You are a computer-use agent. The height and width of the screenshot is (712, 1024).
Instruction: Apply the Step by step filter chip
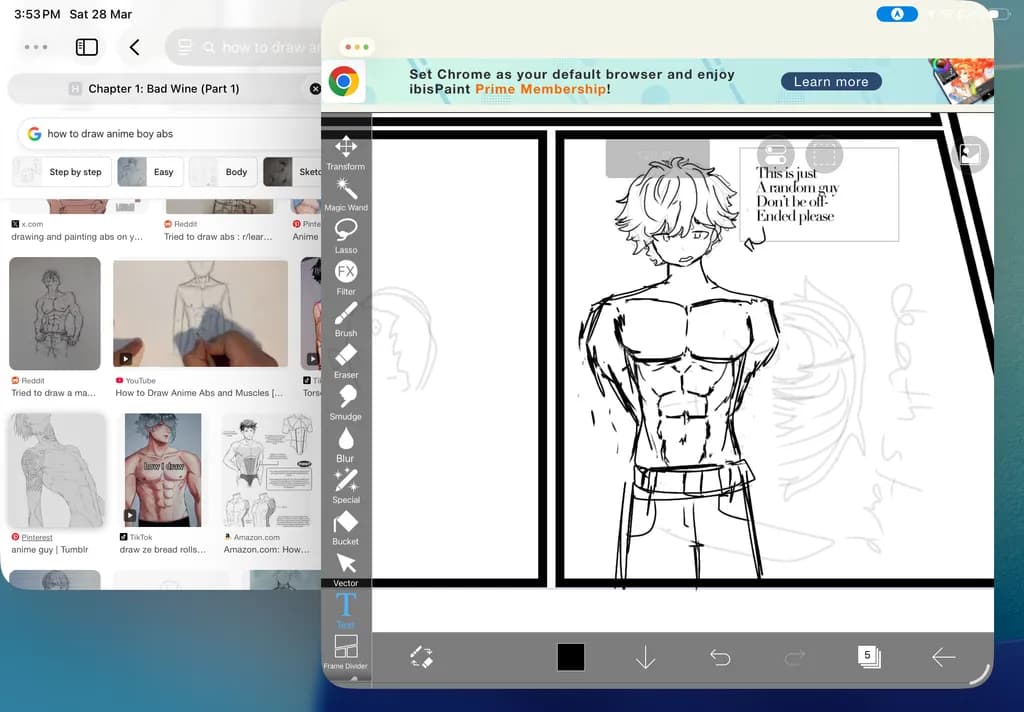[x=62, y=172]
